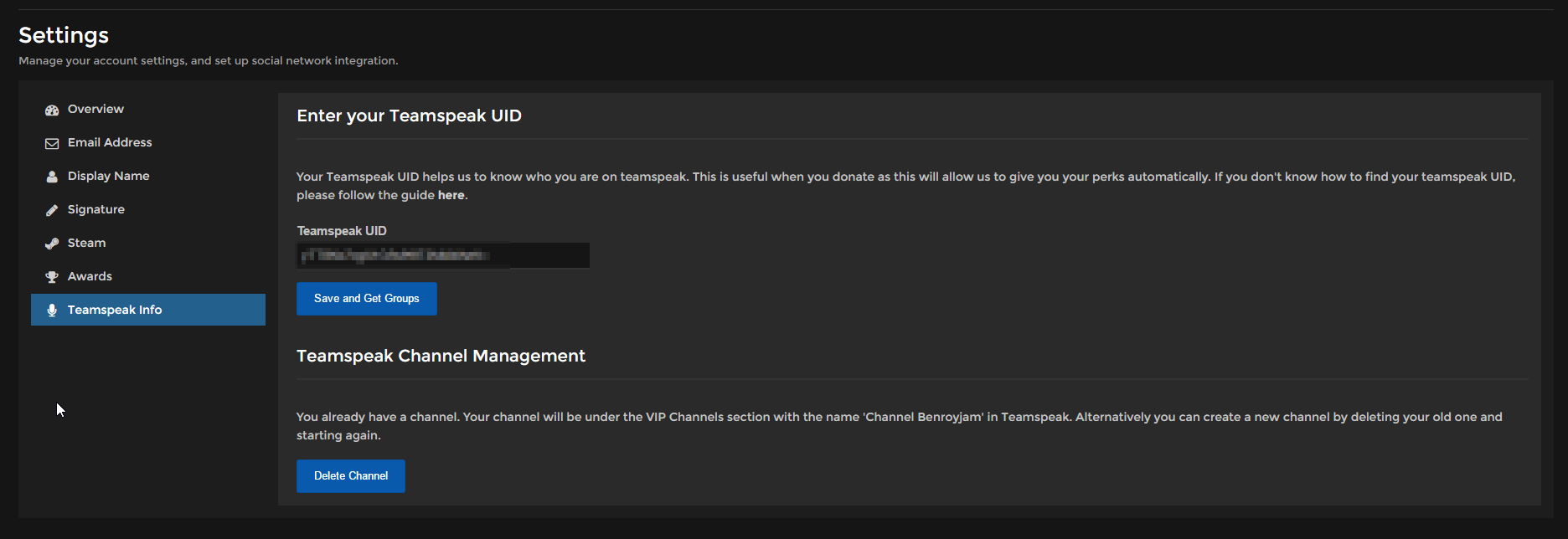Viewport: 1568px width, 539px height.
Task: Click the Awards trophy icon
Action: pos(52,277)
